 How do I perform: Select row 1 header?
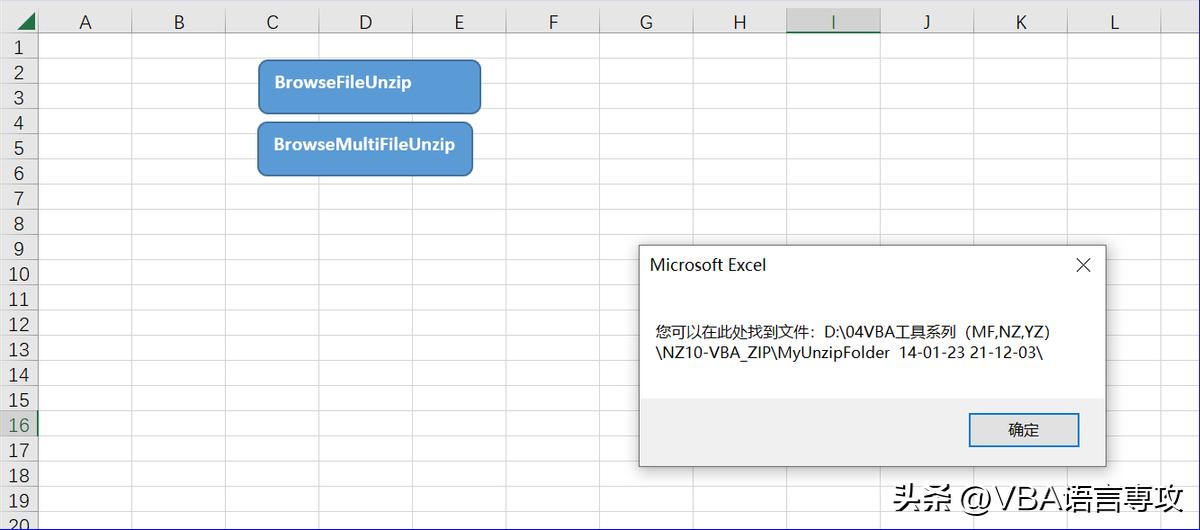[x=19, y=47]
